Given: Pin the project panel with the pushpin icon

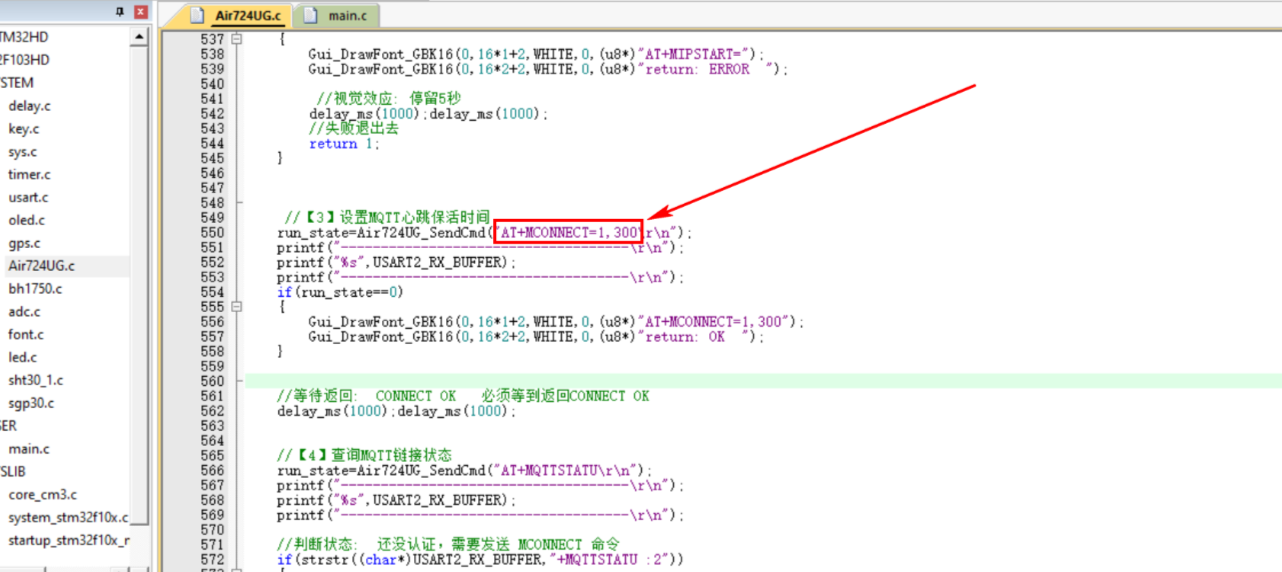Looking at the screenshot, I should [x=120, y=12].
